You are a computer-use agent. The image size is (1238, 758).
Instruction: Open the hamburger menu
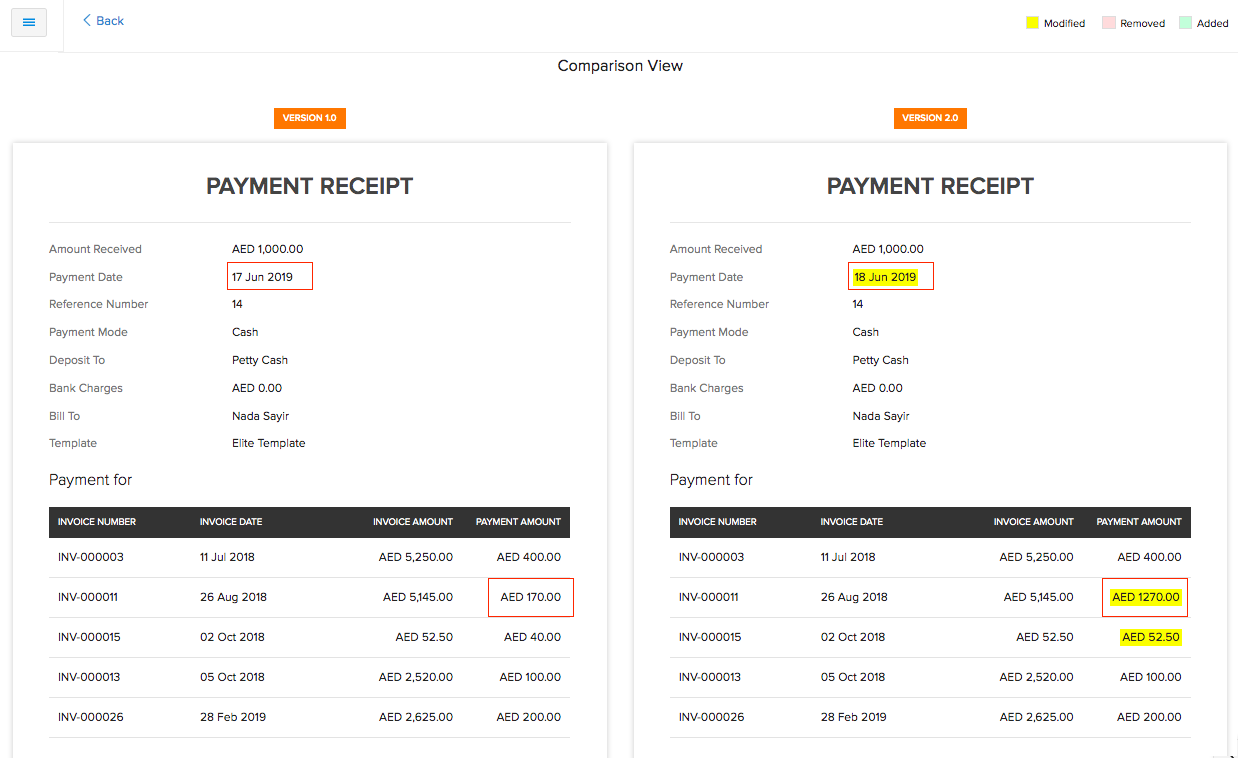click(x=29, y=22)
